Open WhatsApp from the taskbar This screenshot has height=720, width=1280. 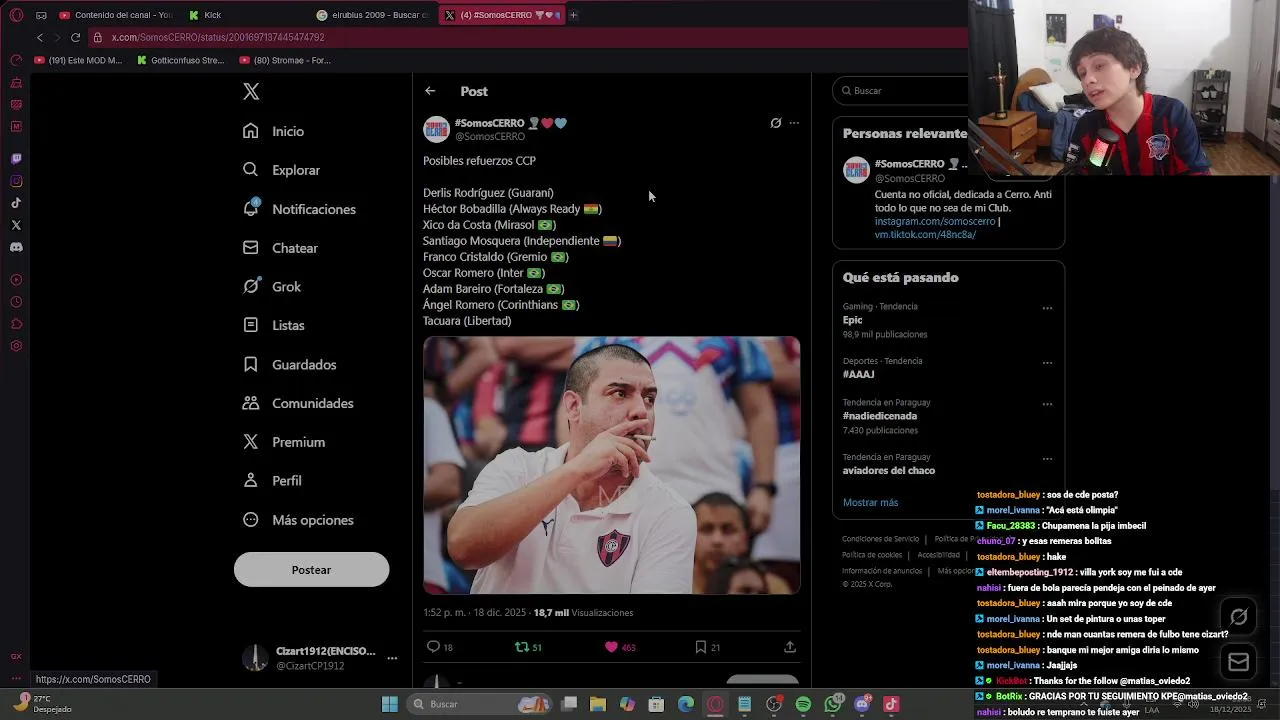point(833,704)
